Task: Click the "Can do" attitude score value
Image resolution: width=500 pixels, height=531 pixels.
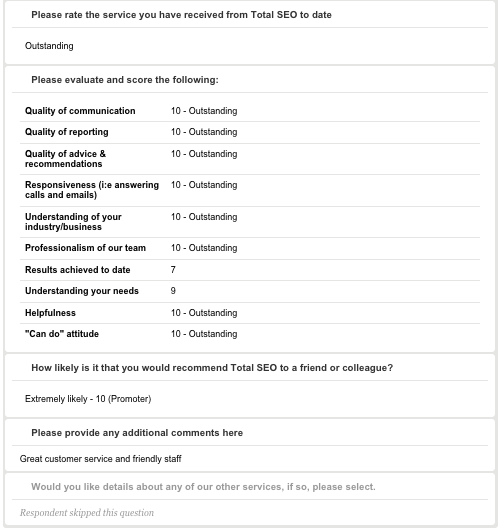Action: pyautogui.click(x=204, y=334)
